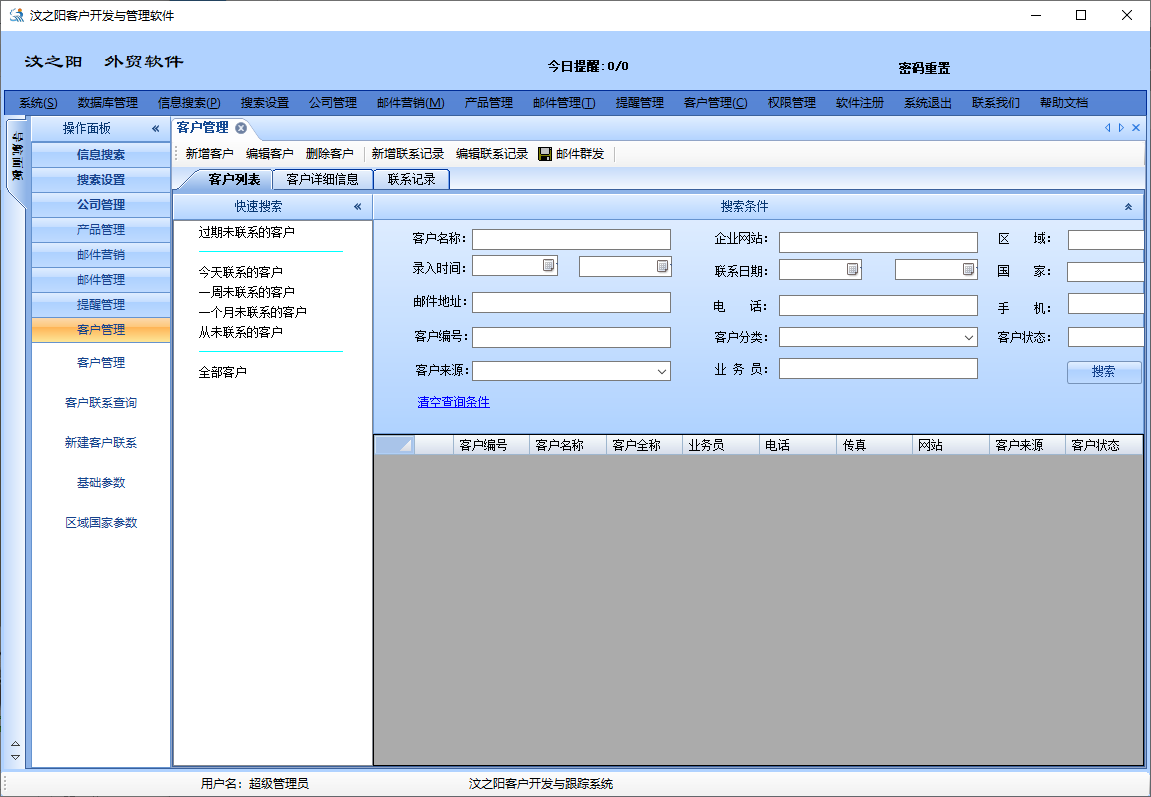
Task: Click the 搜索 button
Action: pyautogui.click(x=1104, y=371)
